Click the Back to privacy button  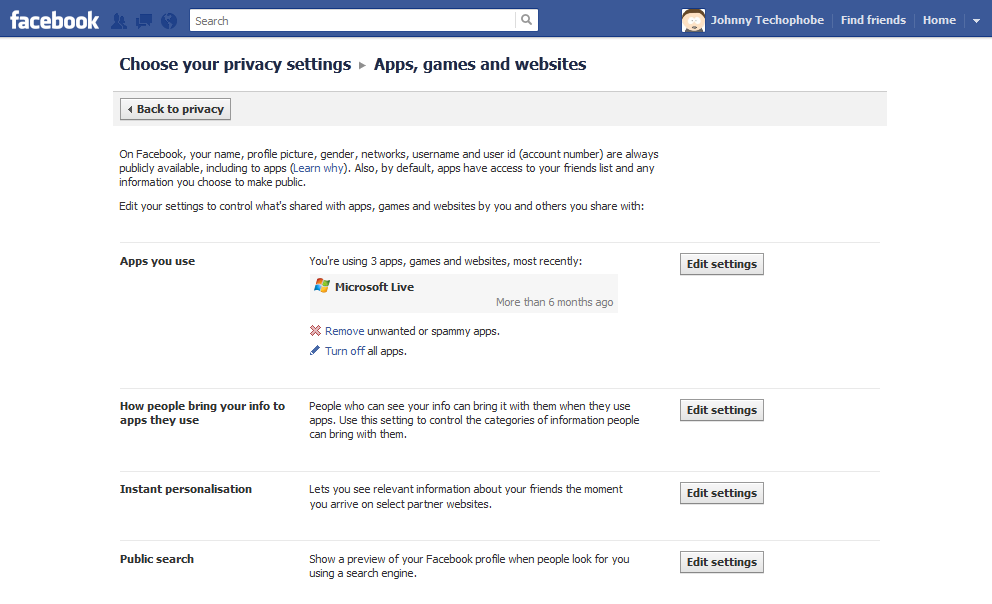tap(175, 109)
